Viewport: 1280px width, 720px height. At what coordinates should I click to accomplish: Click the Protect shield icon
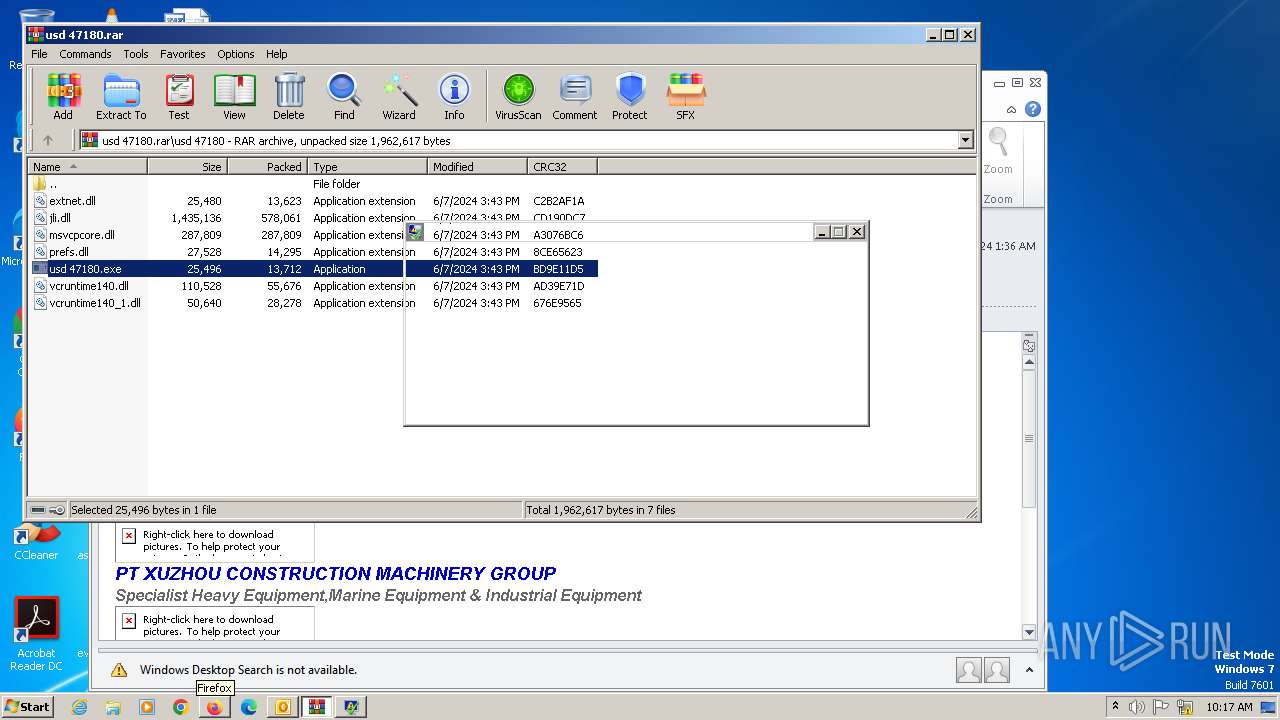[630, 97]
